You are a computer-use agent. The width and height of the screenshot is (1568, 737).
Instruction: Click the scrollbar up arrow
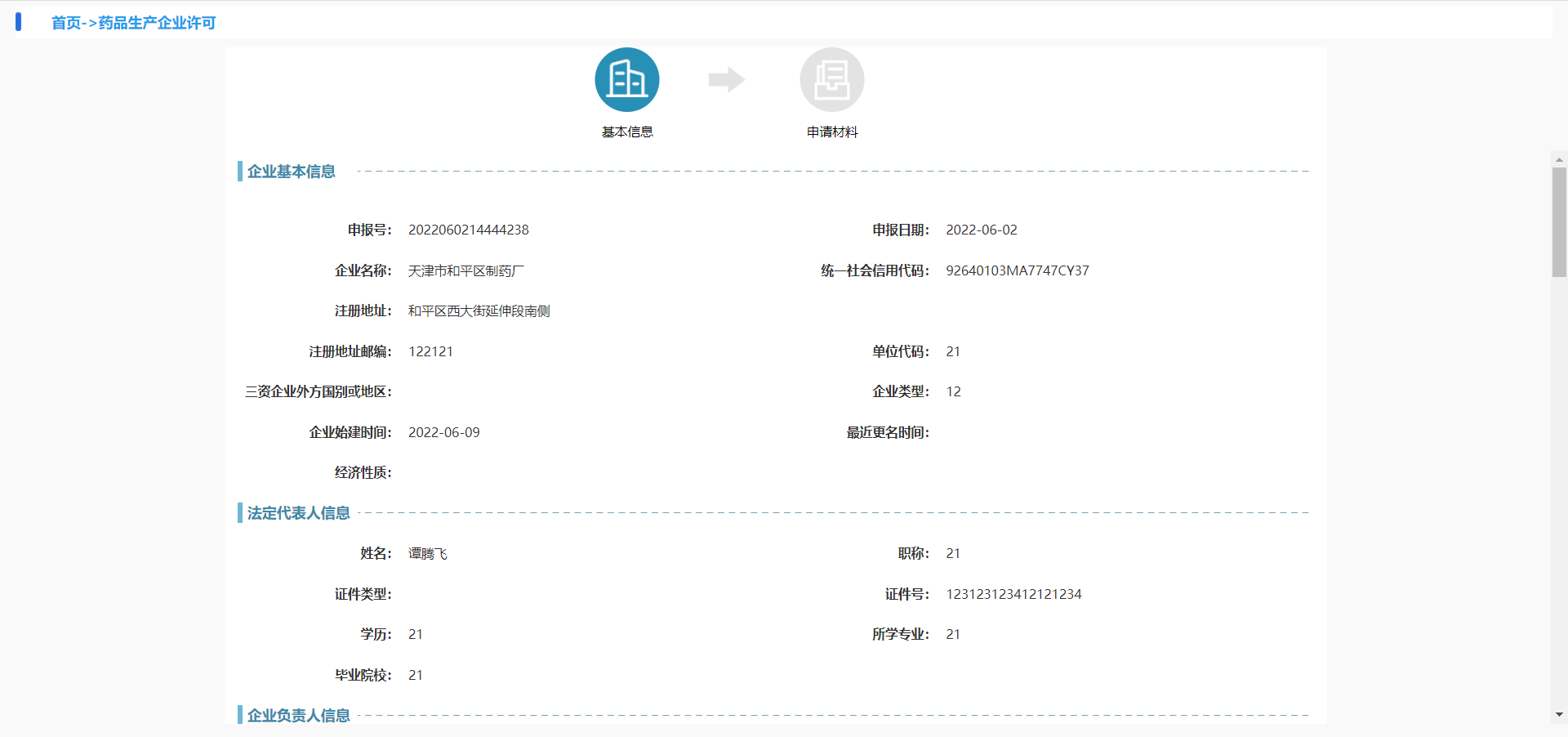coord(1559,159)
